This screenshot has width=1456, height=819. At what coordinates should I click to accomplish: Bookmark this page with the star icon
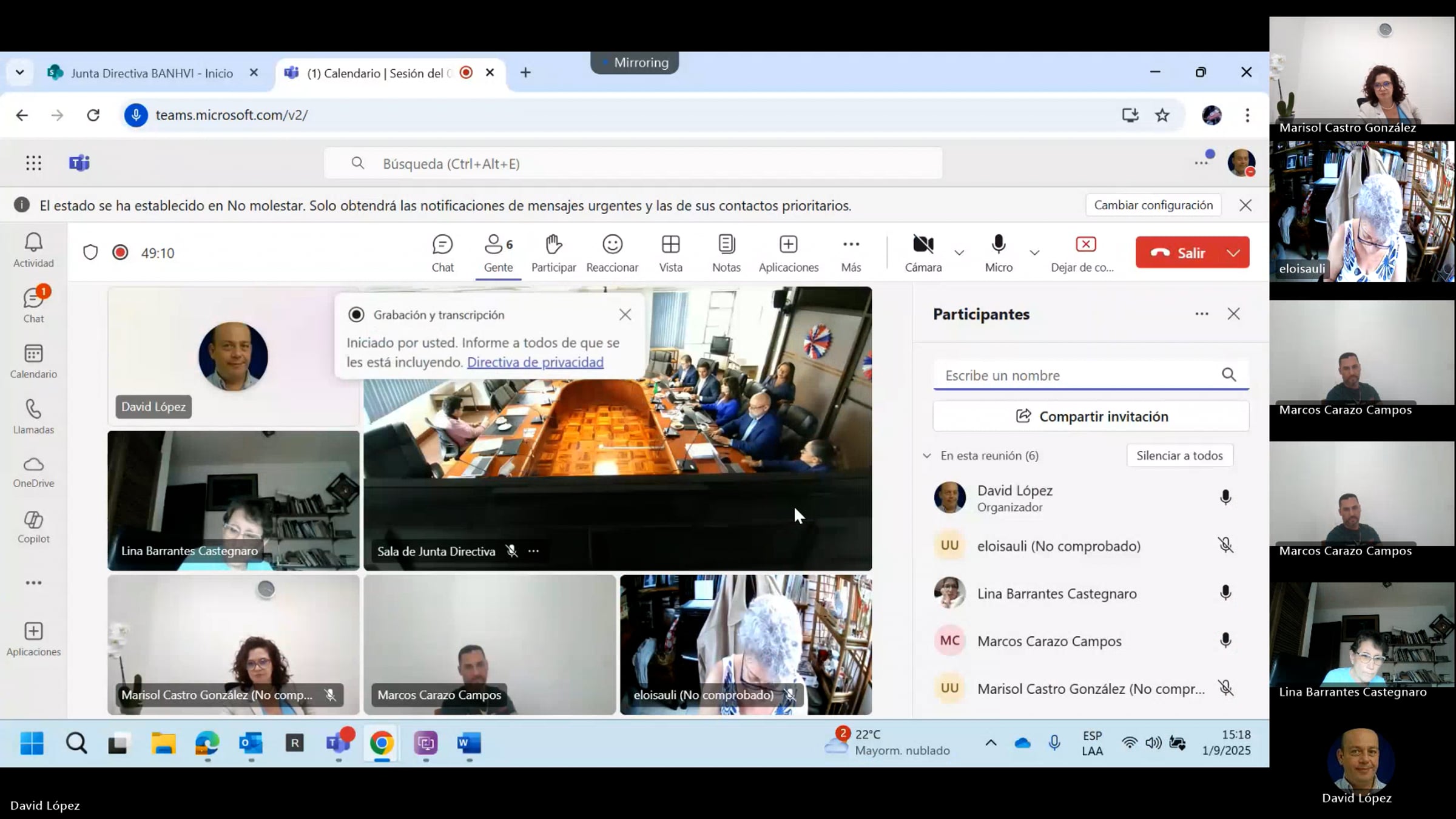point(1162,115)
